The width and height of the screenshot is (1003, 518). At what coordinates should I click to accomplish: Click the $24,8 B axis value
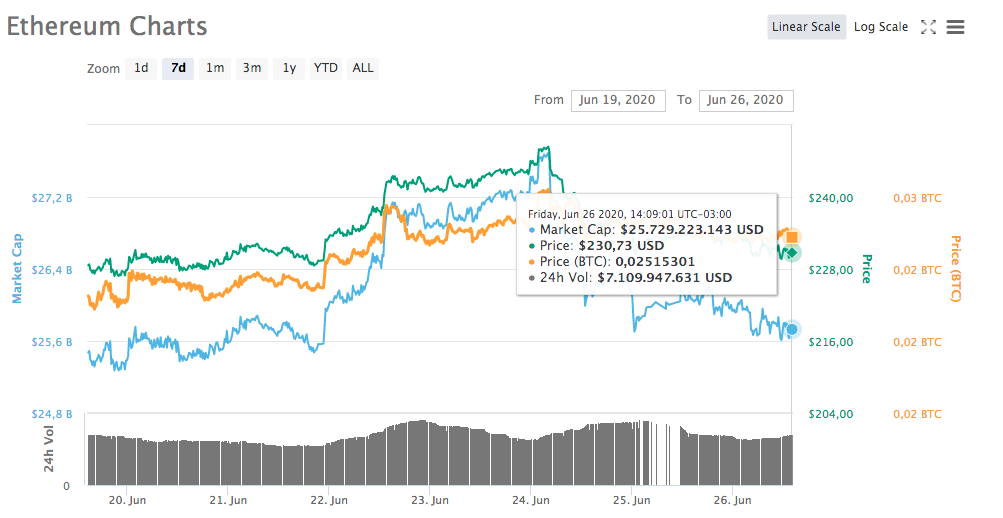tap(52, 414)
